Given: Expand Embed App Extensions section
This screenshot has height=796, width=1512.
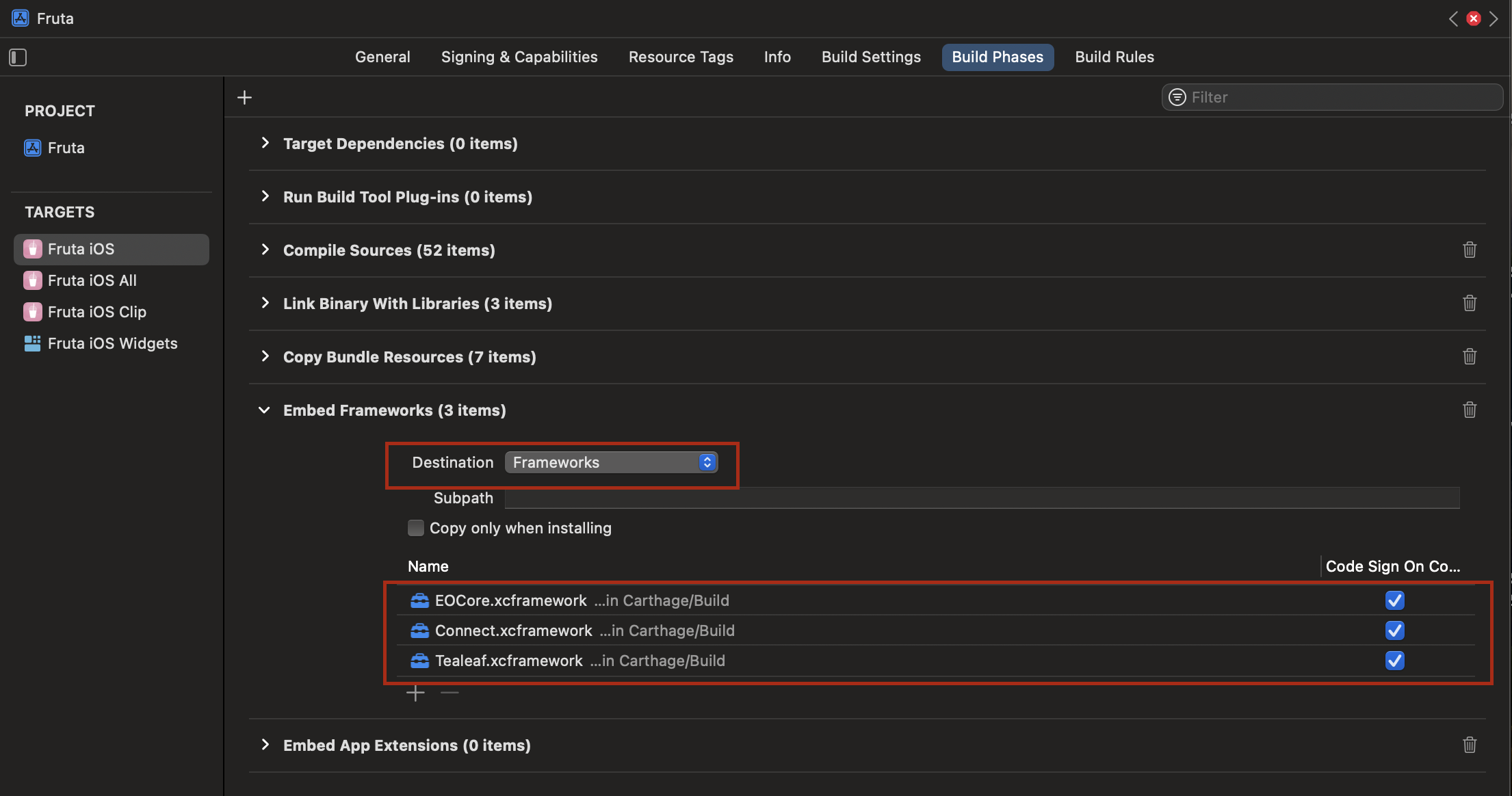Looking at the screenshot, I should (265, 745).
